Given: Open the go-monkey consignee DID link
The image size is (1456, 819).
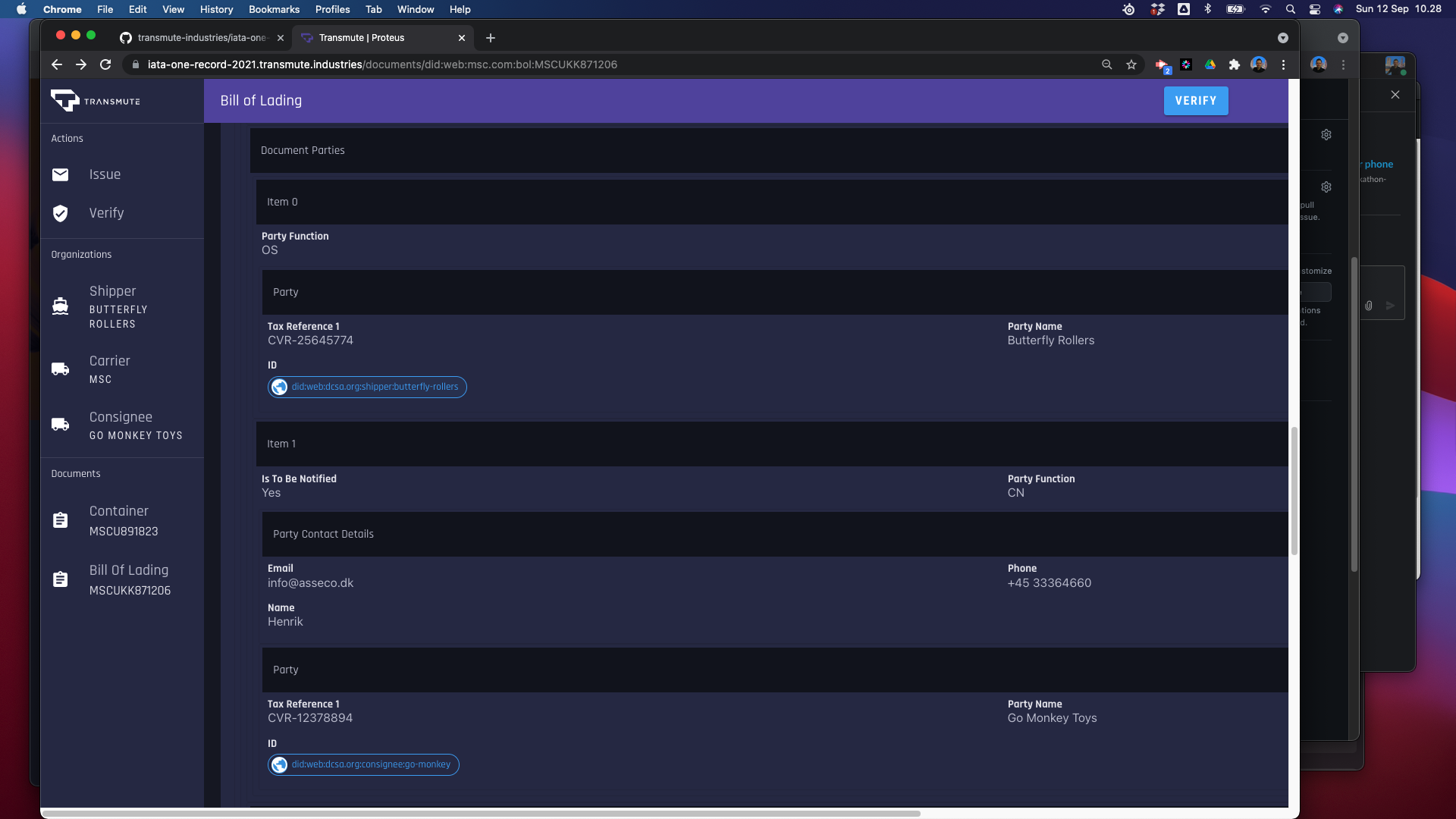Looking at the screenshot, I should pos(371,765).
